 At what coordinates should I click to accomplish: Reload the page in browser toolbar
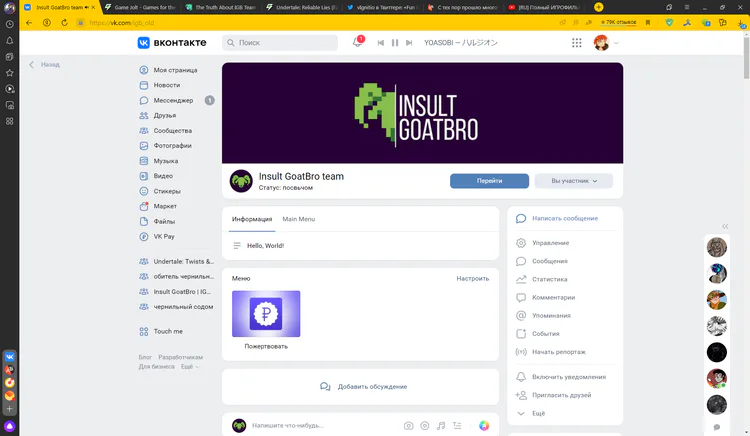pos(64,22)
